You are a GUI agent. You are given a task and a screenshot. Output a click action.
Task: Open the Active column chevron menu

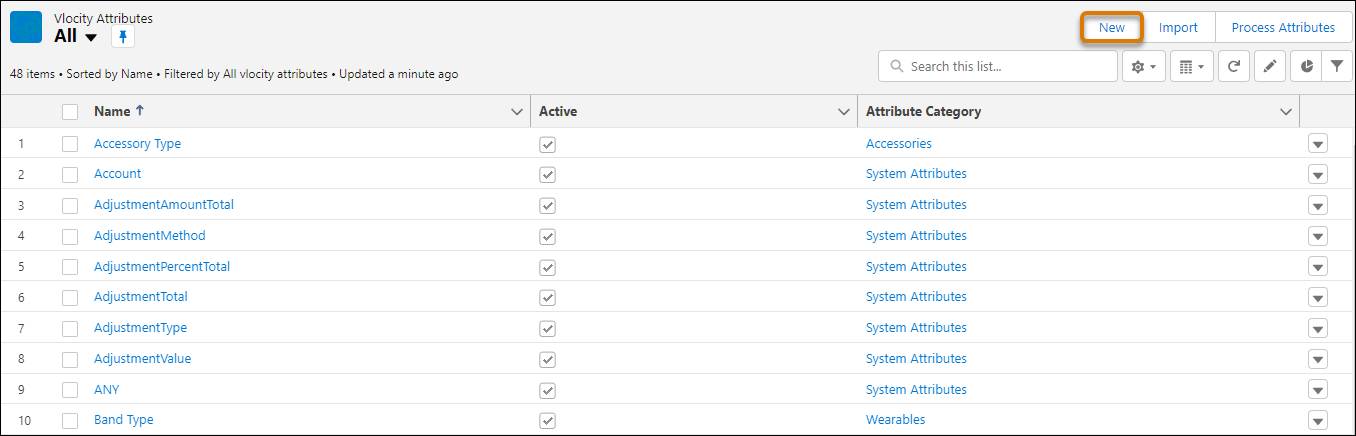click(x=844, y=112)
